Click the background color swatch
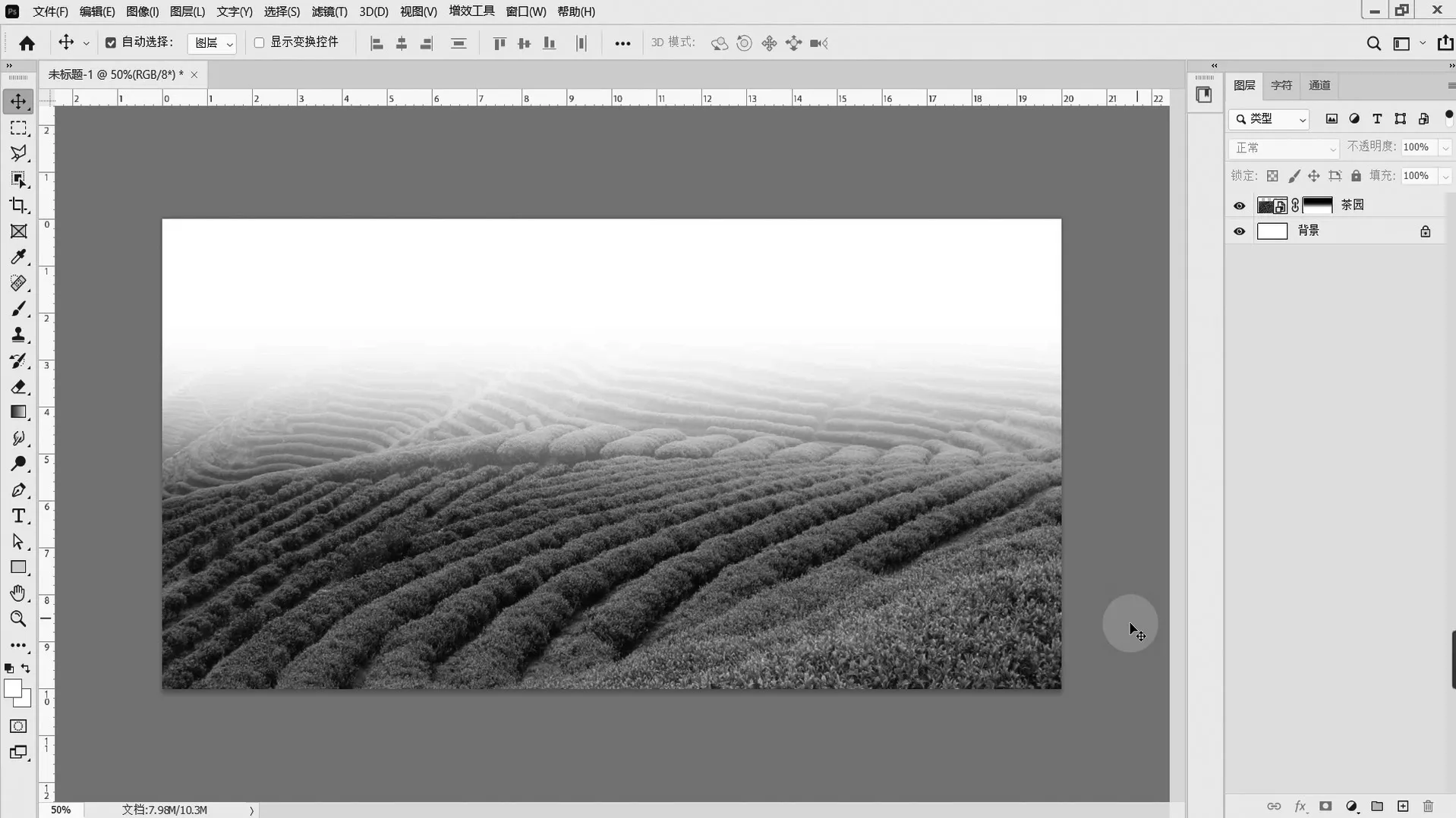Screen dimensions: 1456x818 [27, 701]
